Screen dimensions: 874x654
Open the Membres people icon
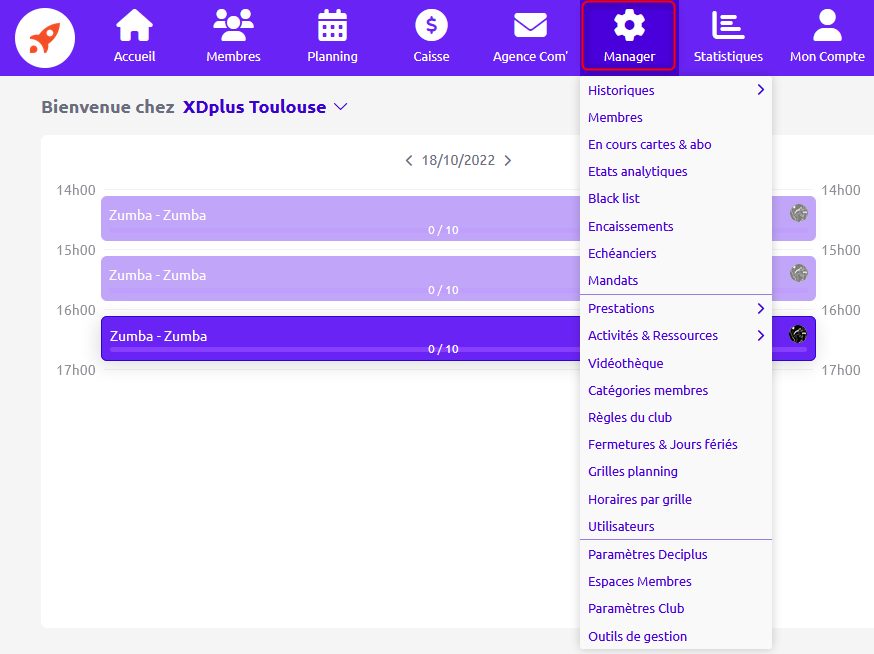pyautogui.click(x=233, y=26)
